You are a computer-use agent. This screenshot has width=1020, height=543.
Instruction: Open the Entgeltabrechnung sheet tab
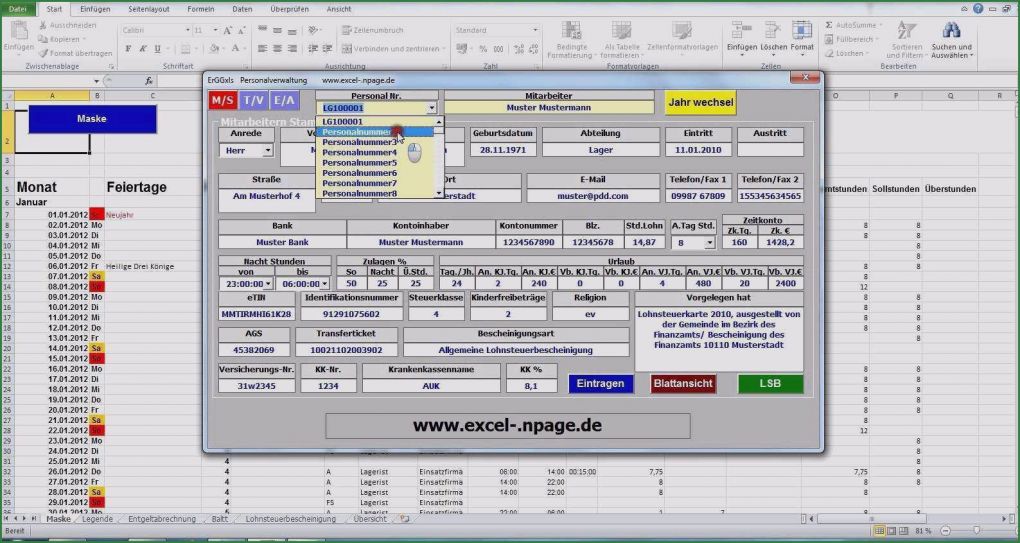pos(161,519)
